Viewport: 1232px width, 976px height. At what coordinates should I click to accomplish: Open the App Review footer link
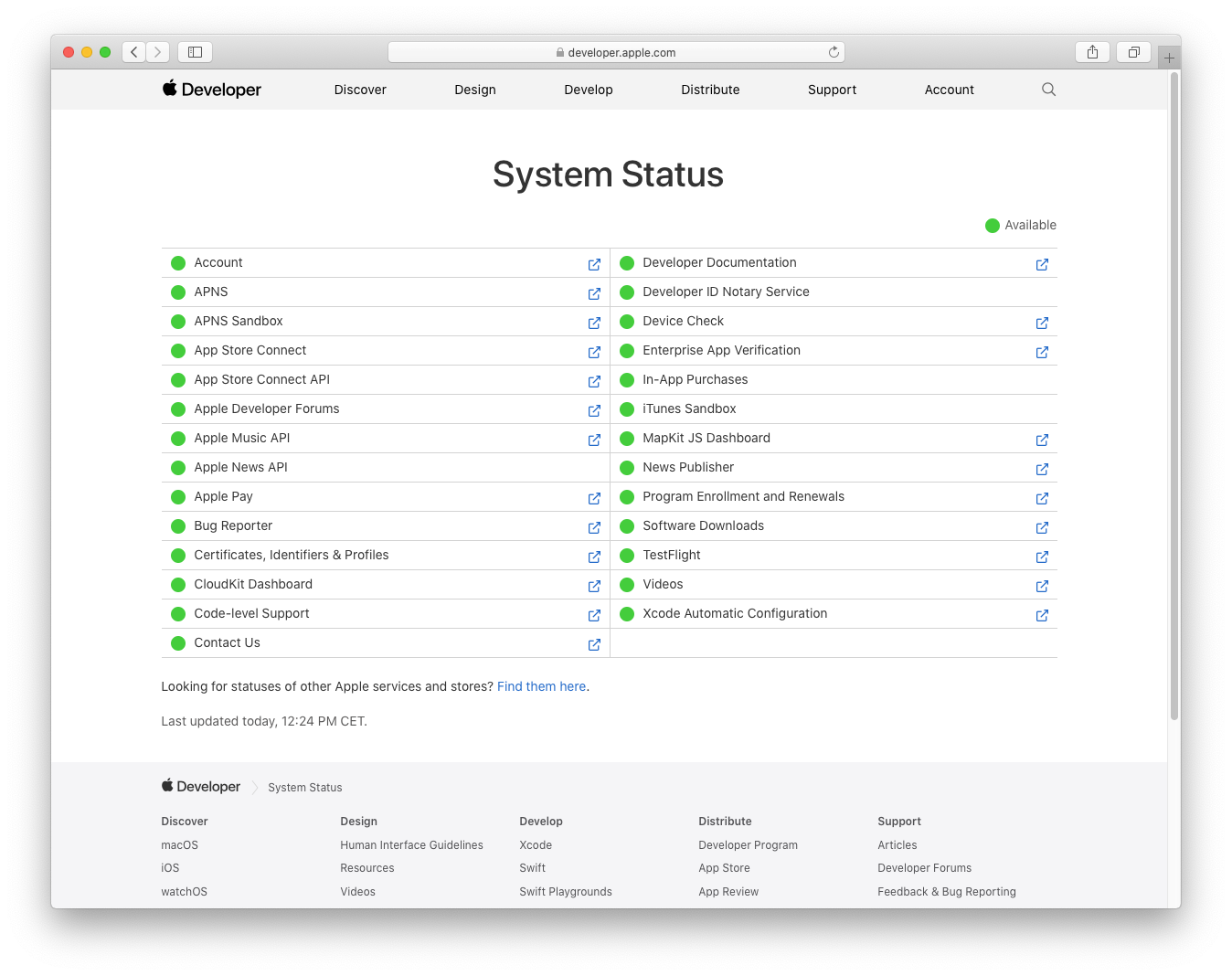point(728,892)
